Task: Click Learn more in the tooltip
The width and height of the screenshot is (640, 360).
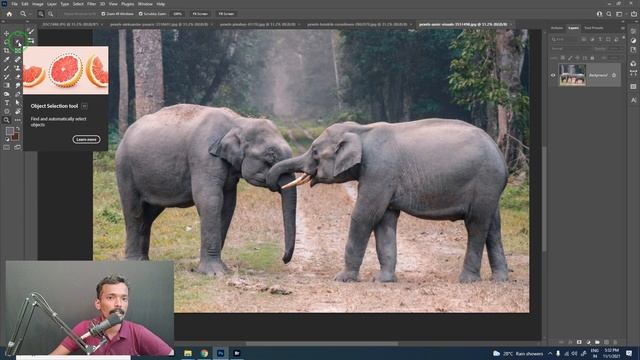Action: pos(87,139)
